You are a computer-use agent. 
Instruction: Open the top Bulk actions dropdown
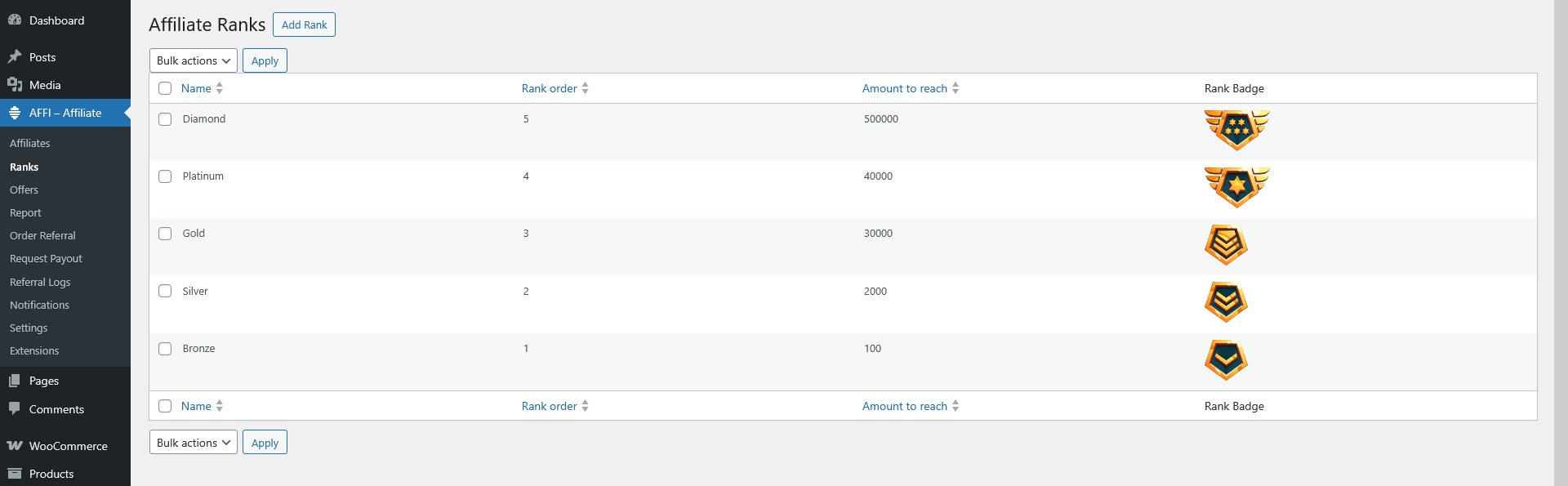tap(194, 60)
